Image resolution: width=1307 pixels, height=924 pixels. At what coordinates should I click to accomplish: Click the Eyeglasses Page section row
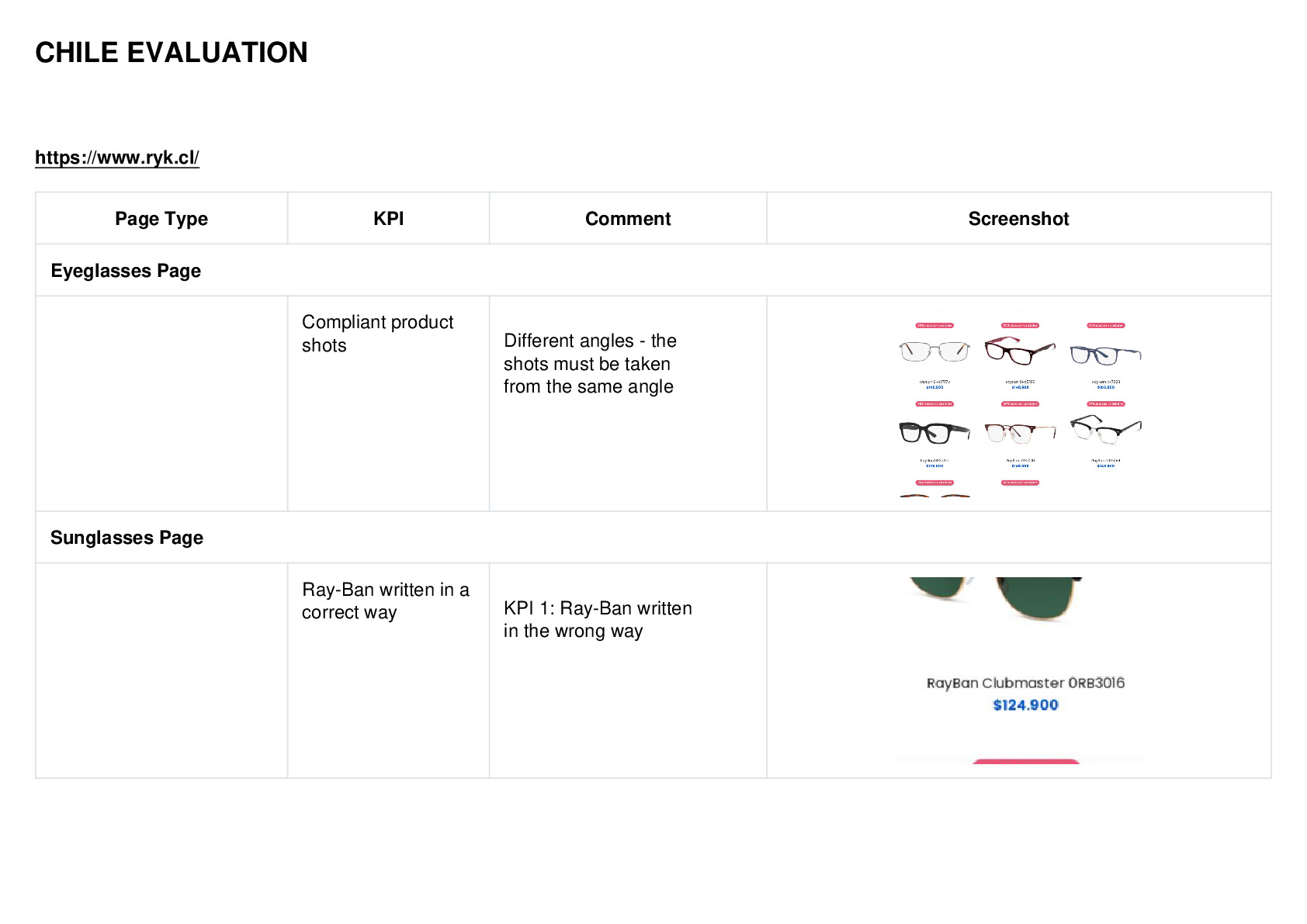pyautogui.click(x=653, y=270)
